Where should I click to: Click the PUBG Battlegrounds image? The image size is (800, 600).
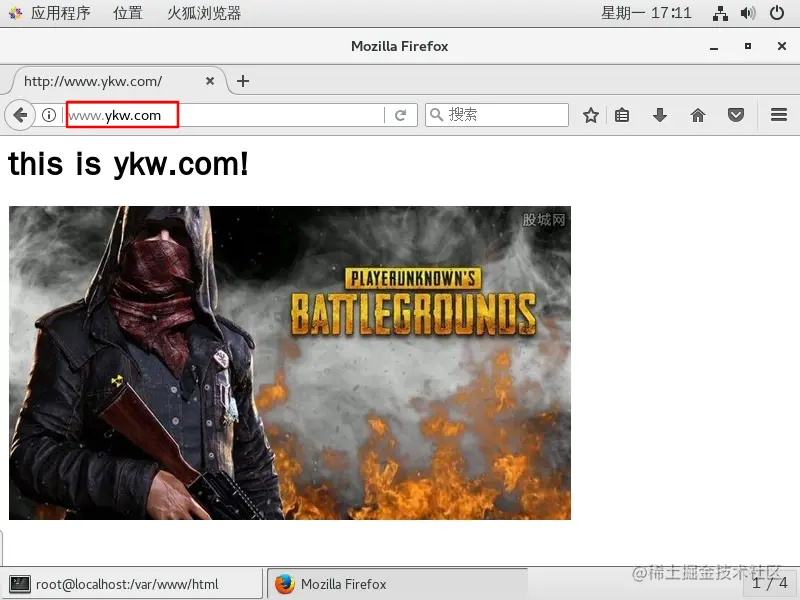click(x=290, y=363)
